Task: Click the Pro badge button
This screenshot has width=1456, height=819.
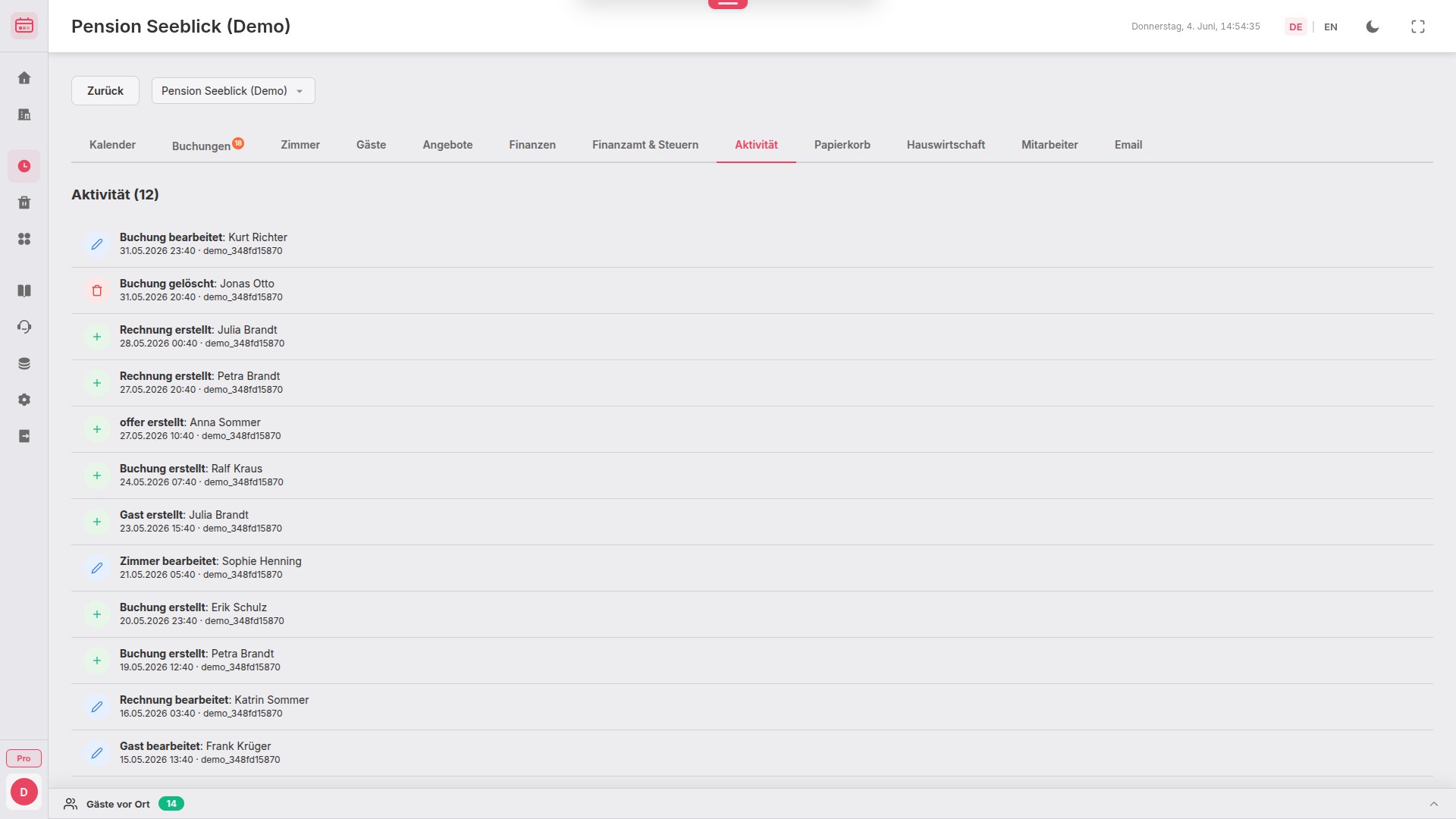Action: pos(24,758)
